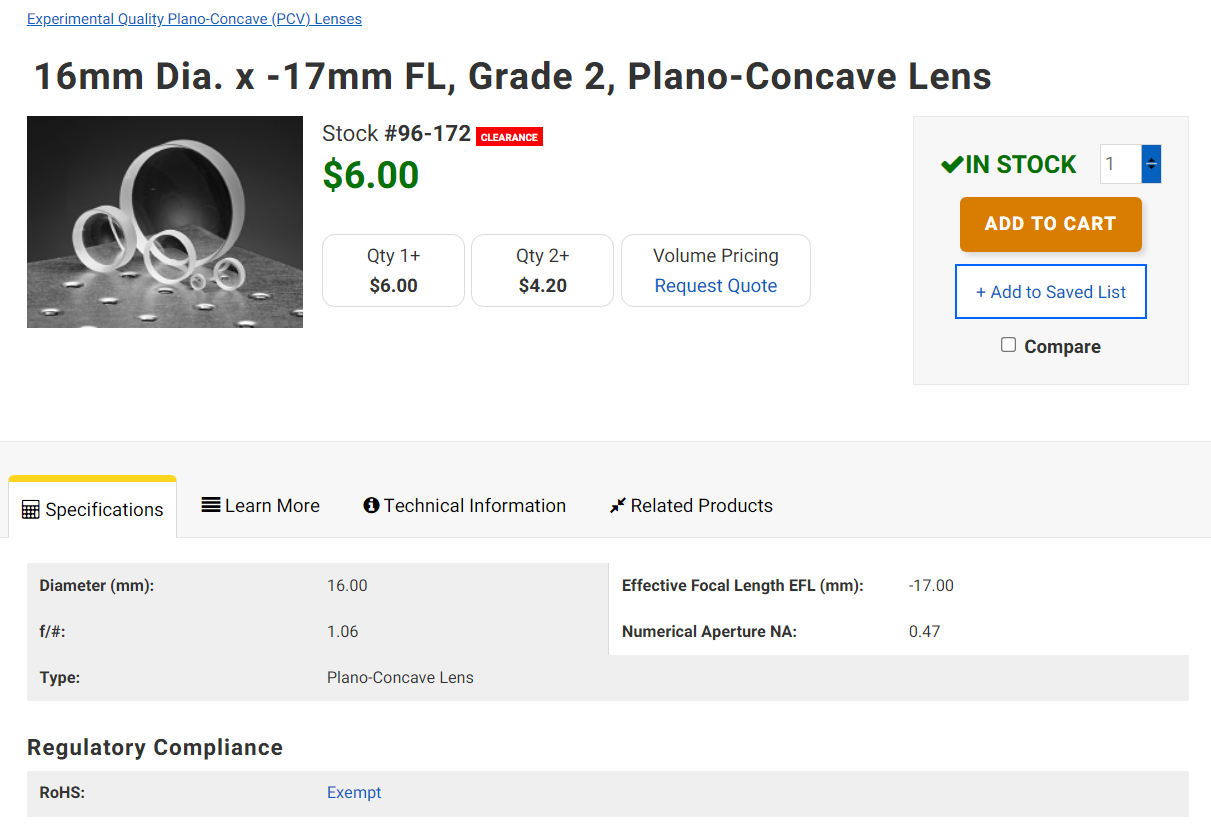
Task: Click Add to Saved List
Action: (x=1050, y=291)
